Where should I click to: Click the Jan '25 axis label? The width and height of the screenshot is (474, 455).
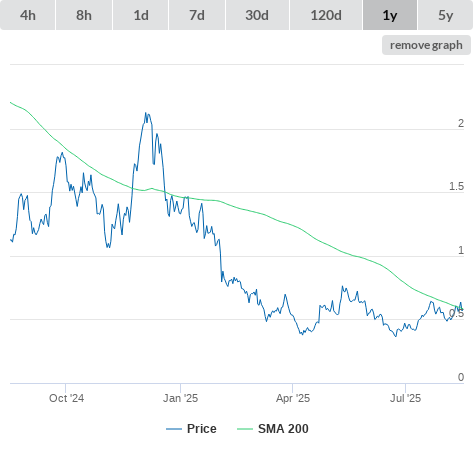pos(180,398)
